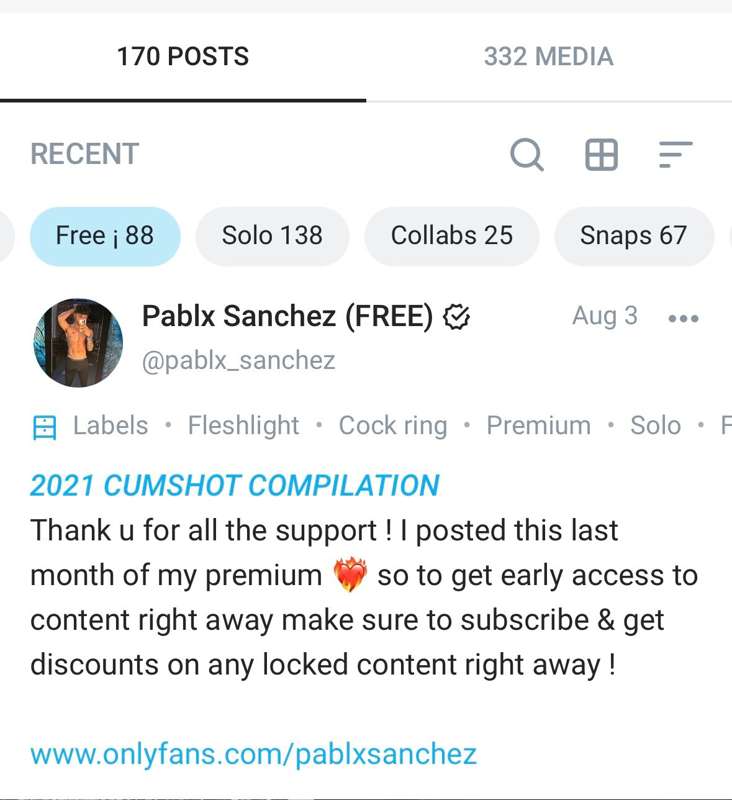Click the verified checkmark badge
732x800 pixels.
[x=456, y=317]
